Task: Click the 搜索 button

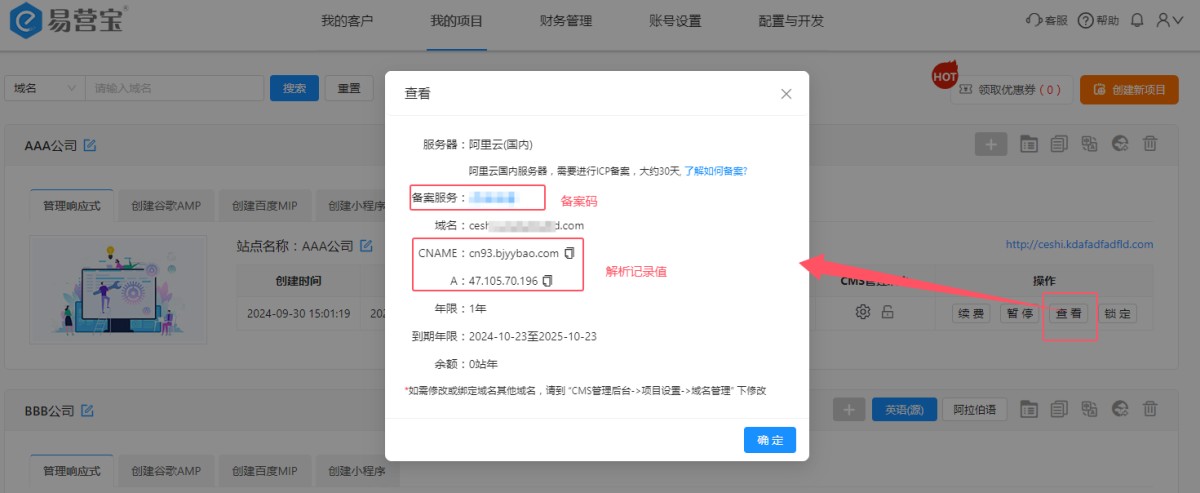Action: [x=294, y=88]
